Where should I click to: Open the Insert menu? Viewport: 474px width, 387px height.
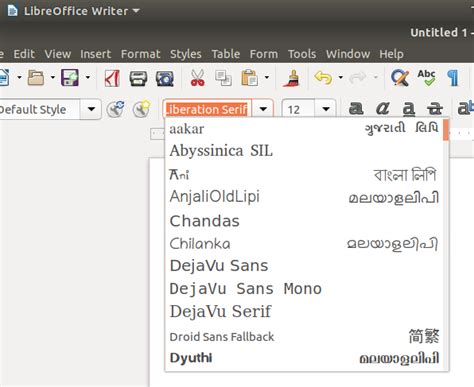tap(95, 54)
